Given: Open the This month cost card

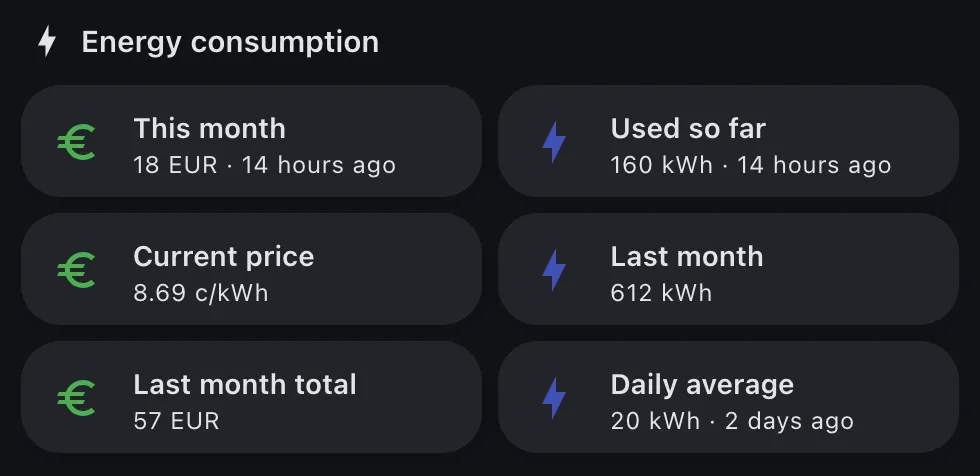Looking at the screenshot, I should coord(251,141).
